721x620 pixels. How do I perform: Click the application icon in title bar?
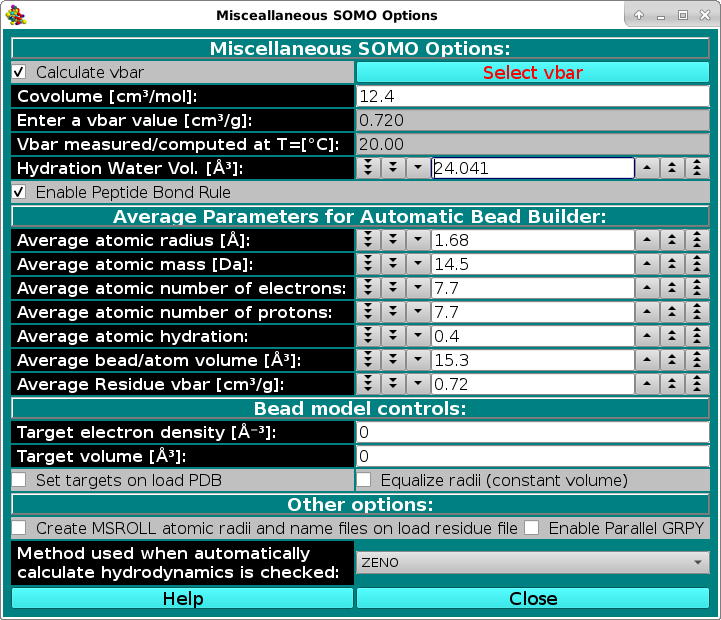click(x=17, y=15)
